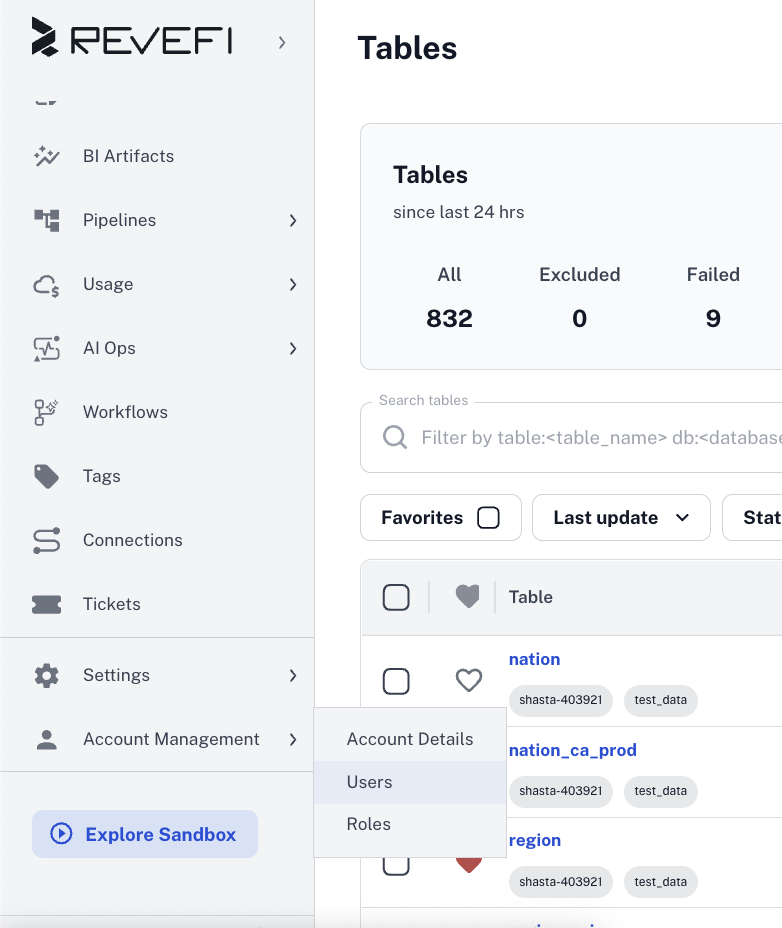
Task: Click the Connections icon in sidebar
Action: click(x=47, y=540)
